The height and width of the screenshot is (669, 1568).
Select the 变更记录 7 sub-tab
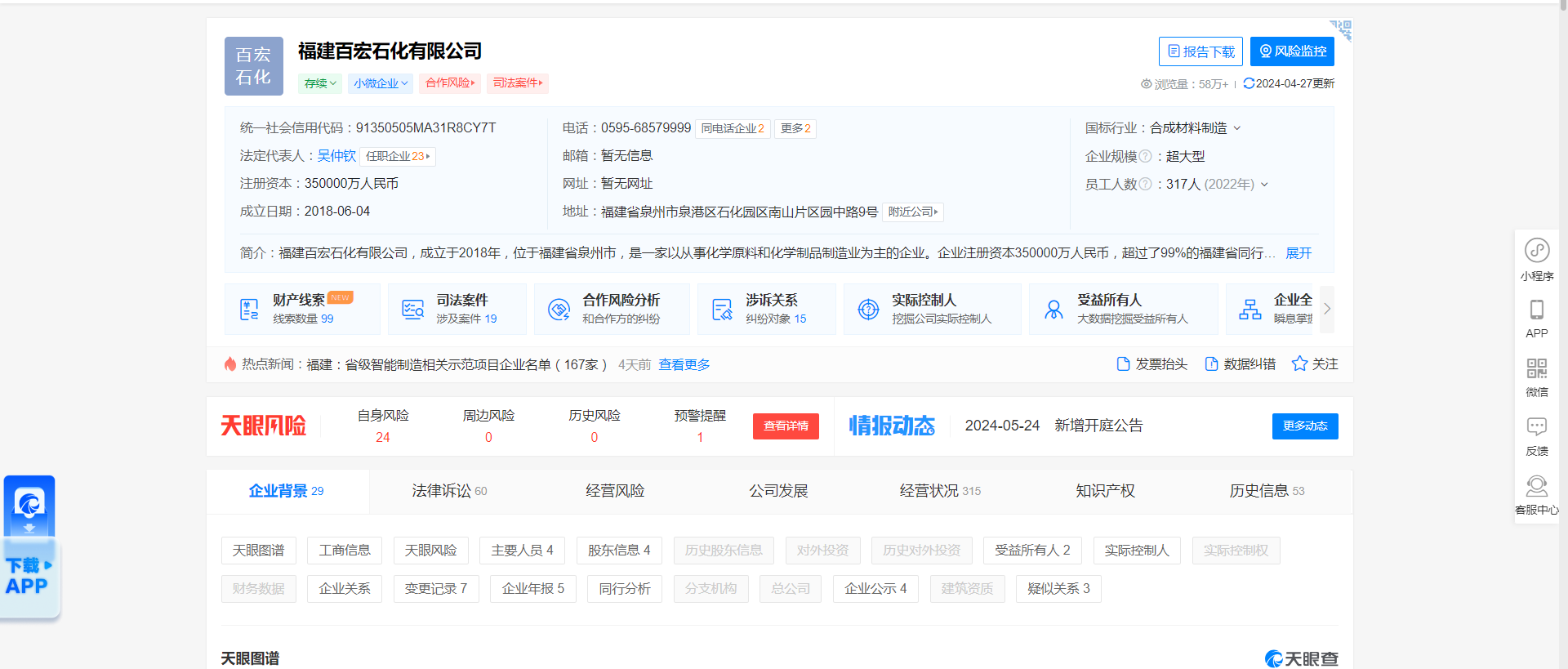coord(436,589)
